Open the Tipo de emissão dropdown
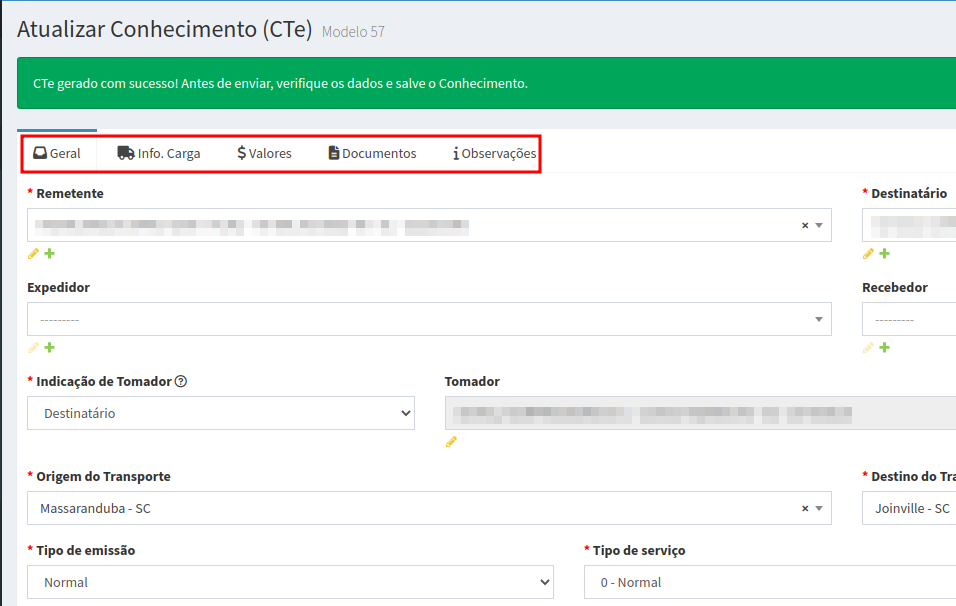This screenshot has height=606, width=956. pos(290,582)
